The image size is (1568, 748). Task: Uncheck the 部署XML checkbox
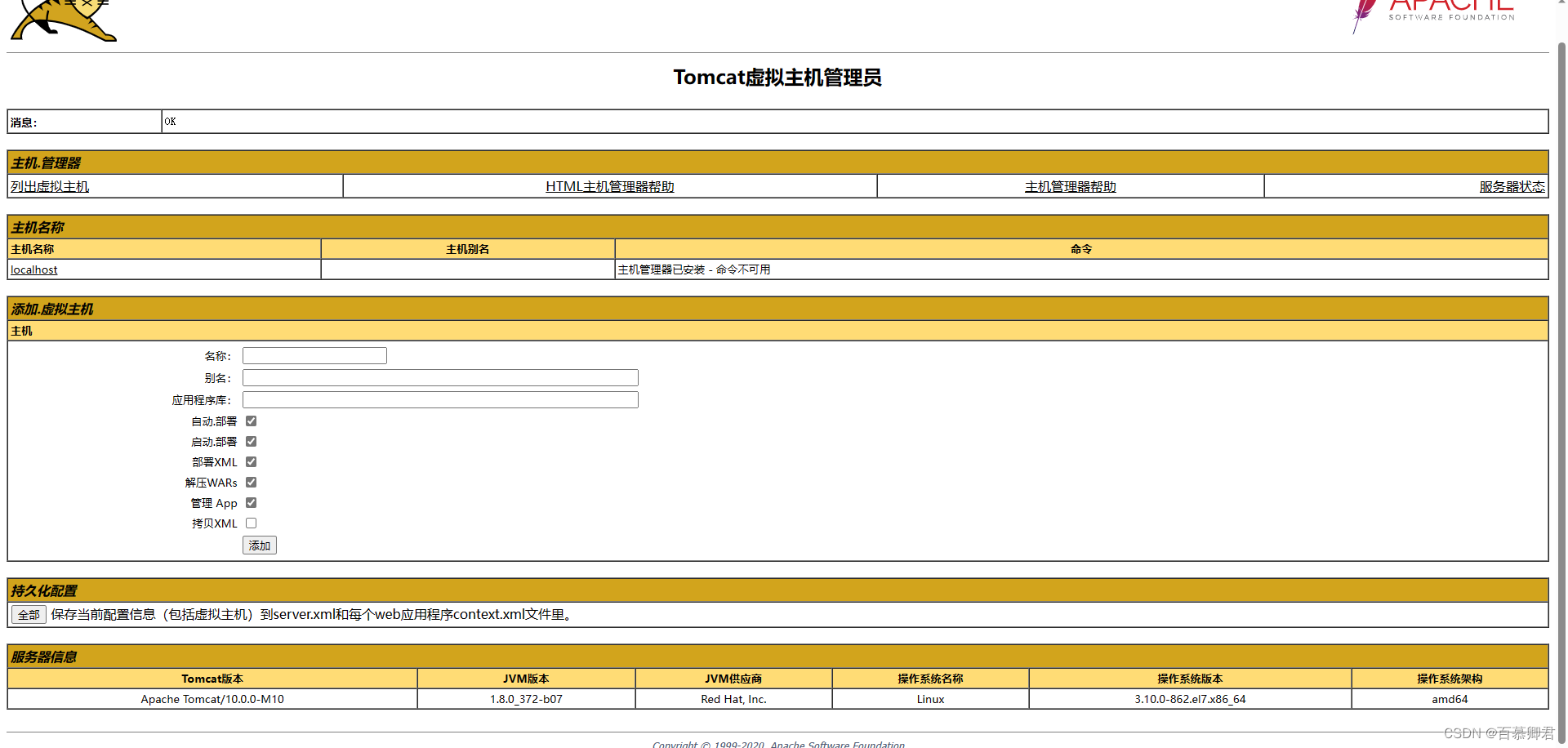click(252, 462)
